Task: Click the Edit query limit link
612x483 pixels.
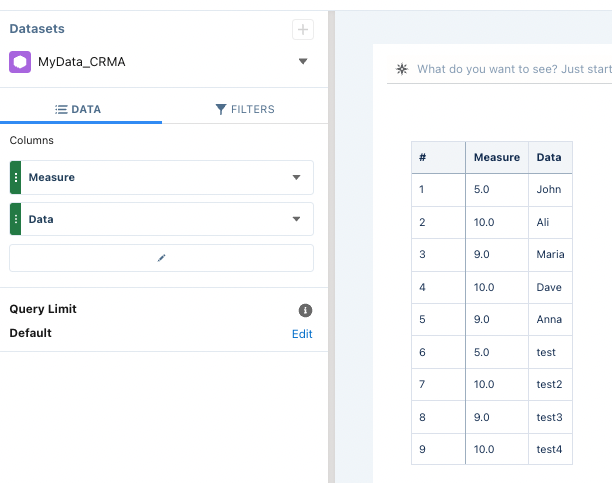Action: (302, 334)
